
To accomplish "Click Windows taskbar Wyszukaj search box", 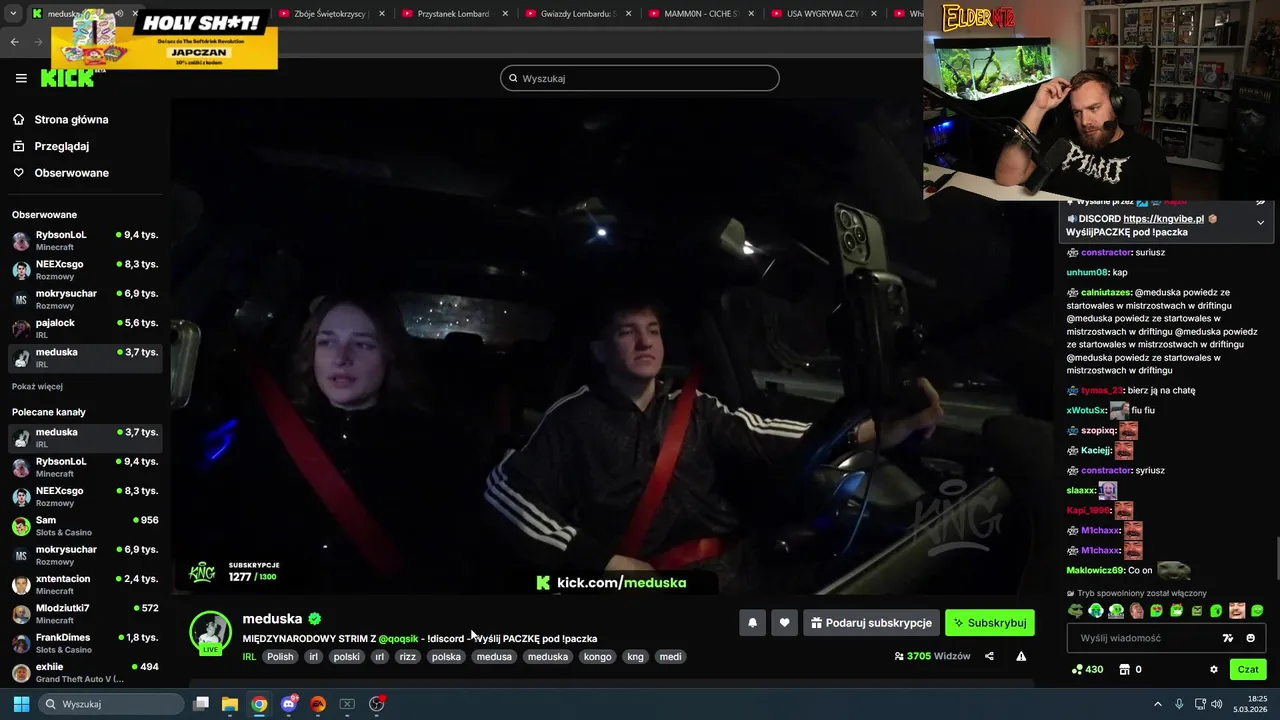I will coord(112,704).
